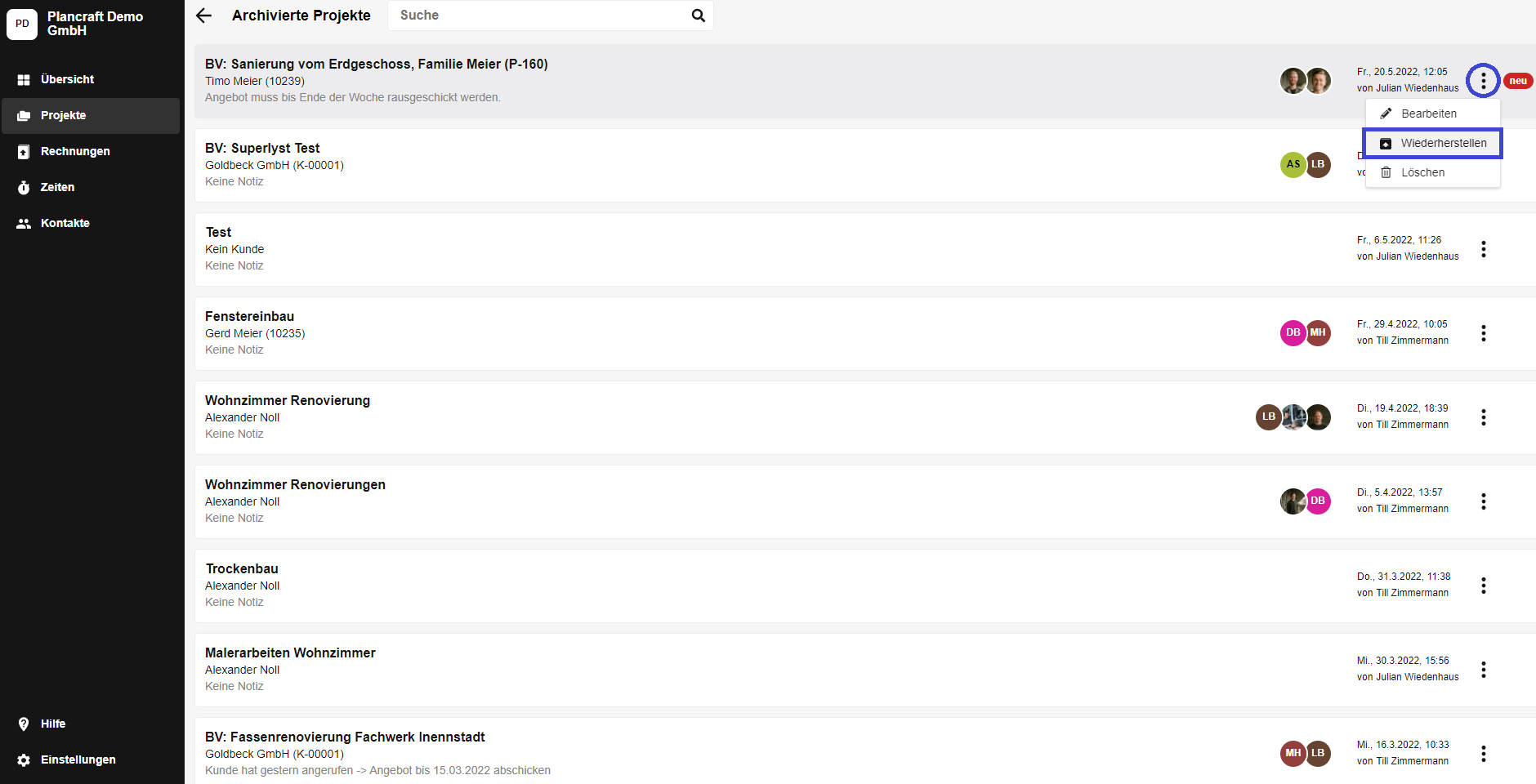Click the DB avatar on Wohnzimmer Renovierungen
The height and width of the screenshot is (784, 1536).
pyautogui.click(x=1318, y=501)
